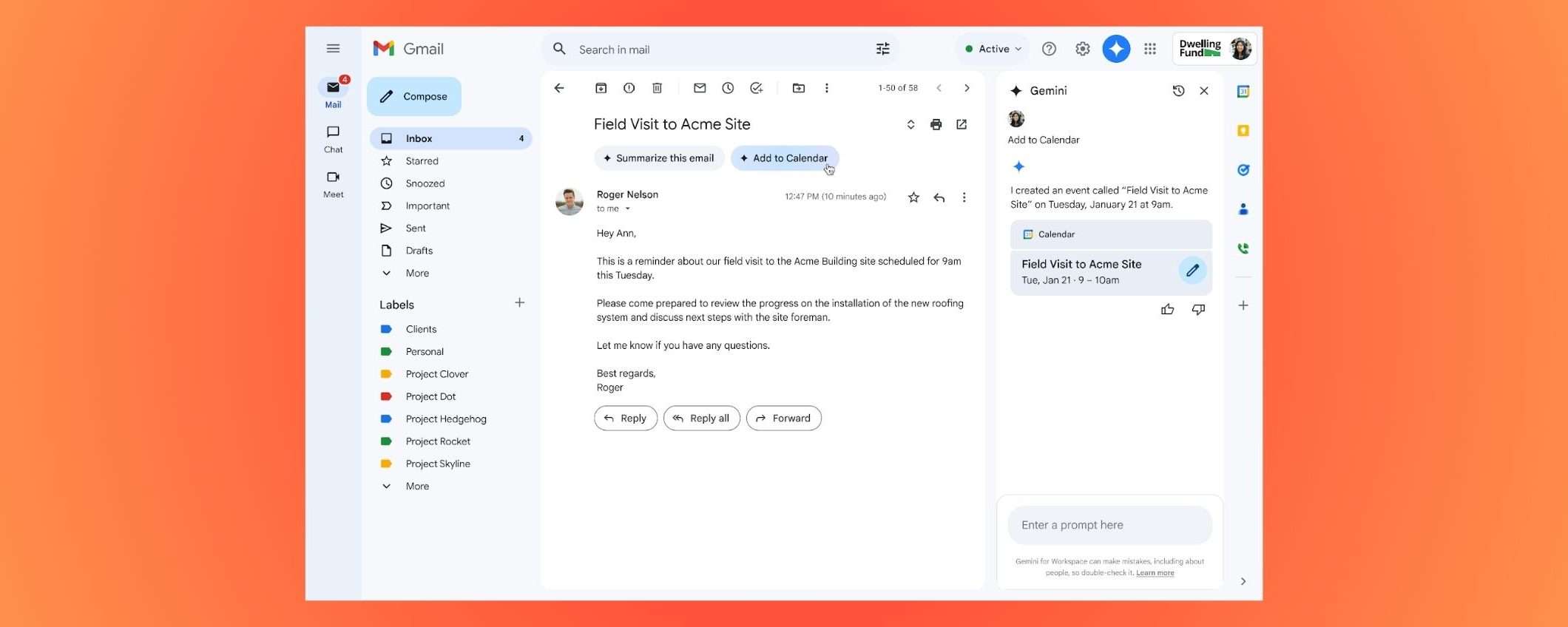The width and height of the screenshot is (1568, 627).
Task: Click the Move to folder icon
Action: [x=799, y=88]
